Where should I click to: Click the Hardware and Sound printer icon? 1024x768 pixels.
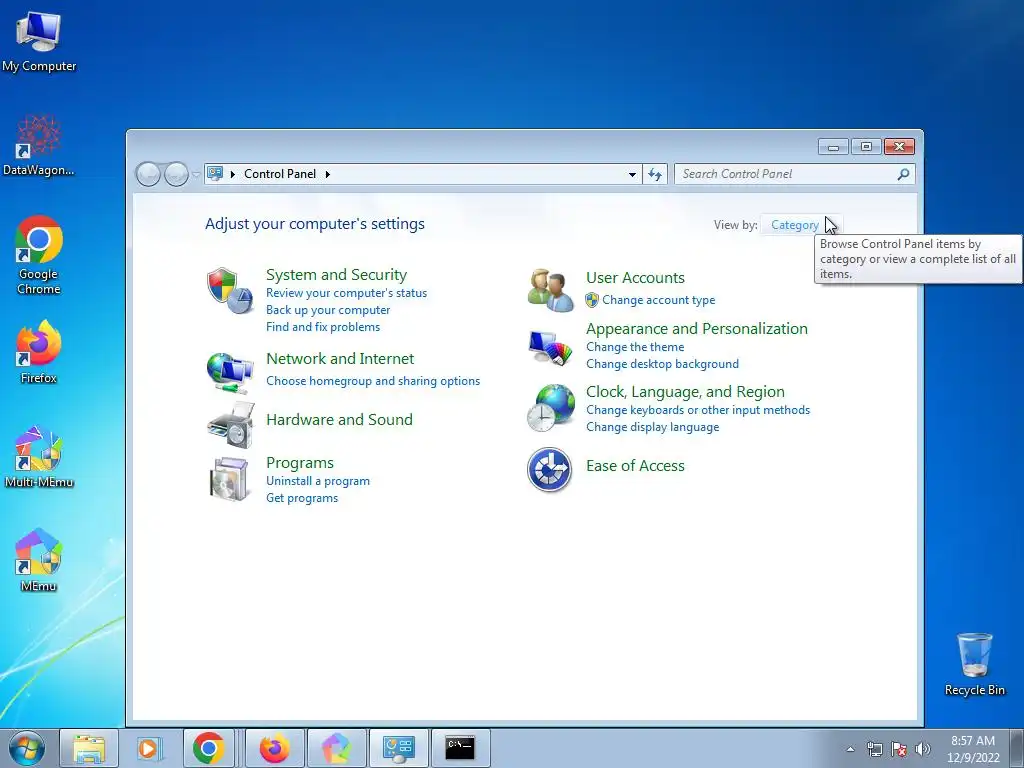click(x=230, y=425)
